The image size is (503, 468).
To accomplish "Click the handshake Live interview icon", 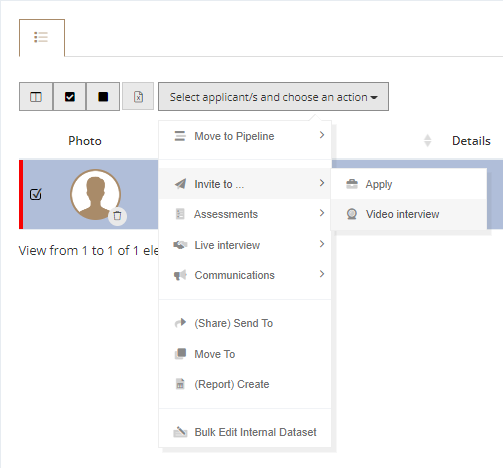I will pyautogui.click(x=180, y=245).
